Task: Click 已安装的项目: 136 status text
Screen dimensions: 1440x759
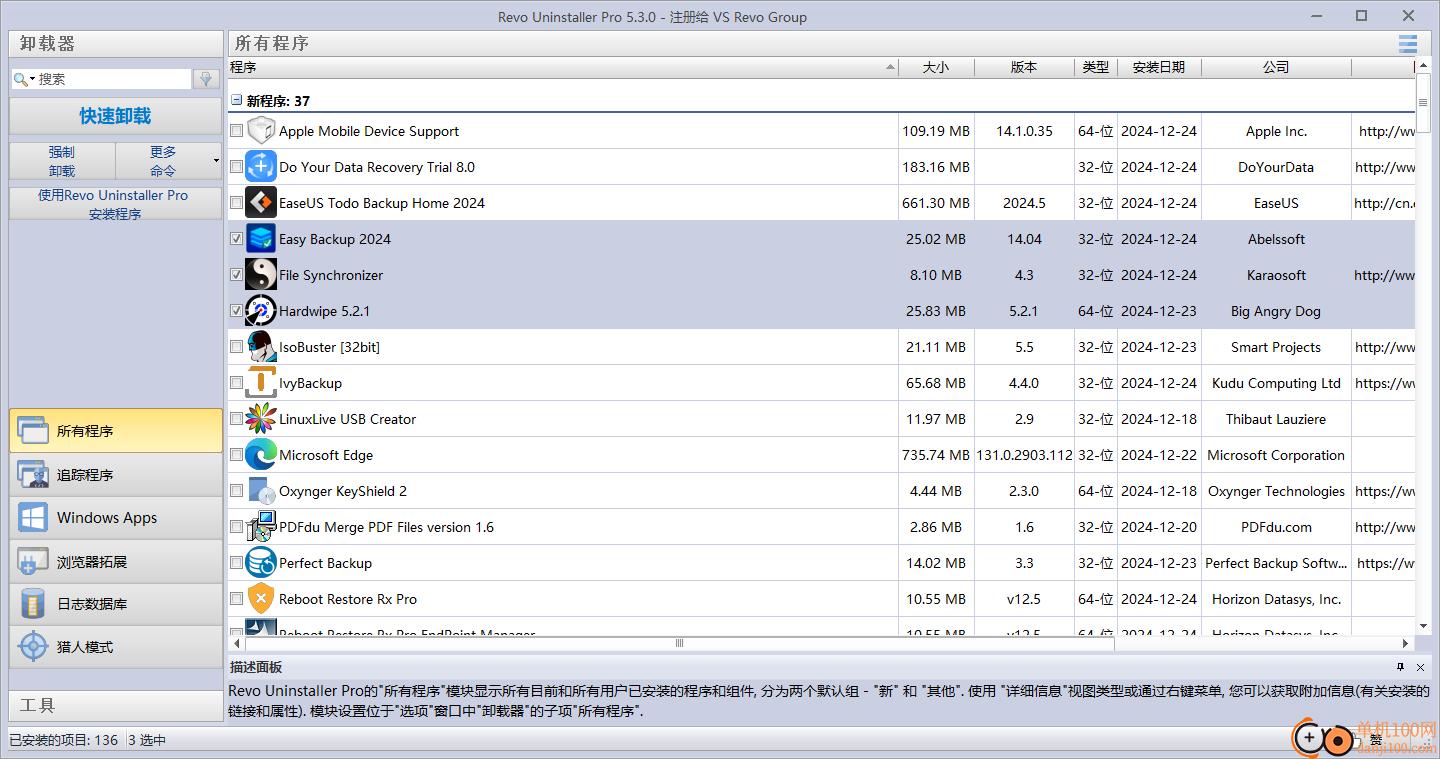Action: pos(64,740)
